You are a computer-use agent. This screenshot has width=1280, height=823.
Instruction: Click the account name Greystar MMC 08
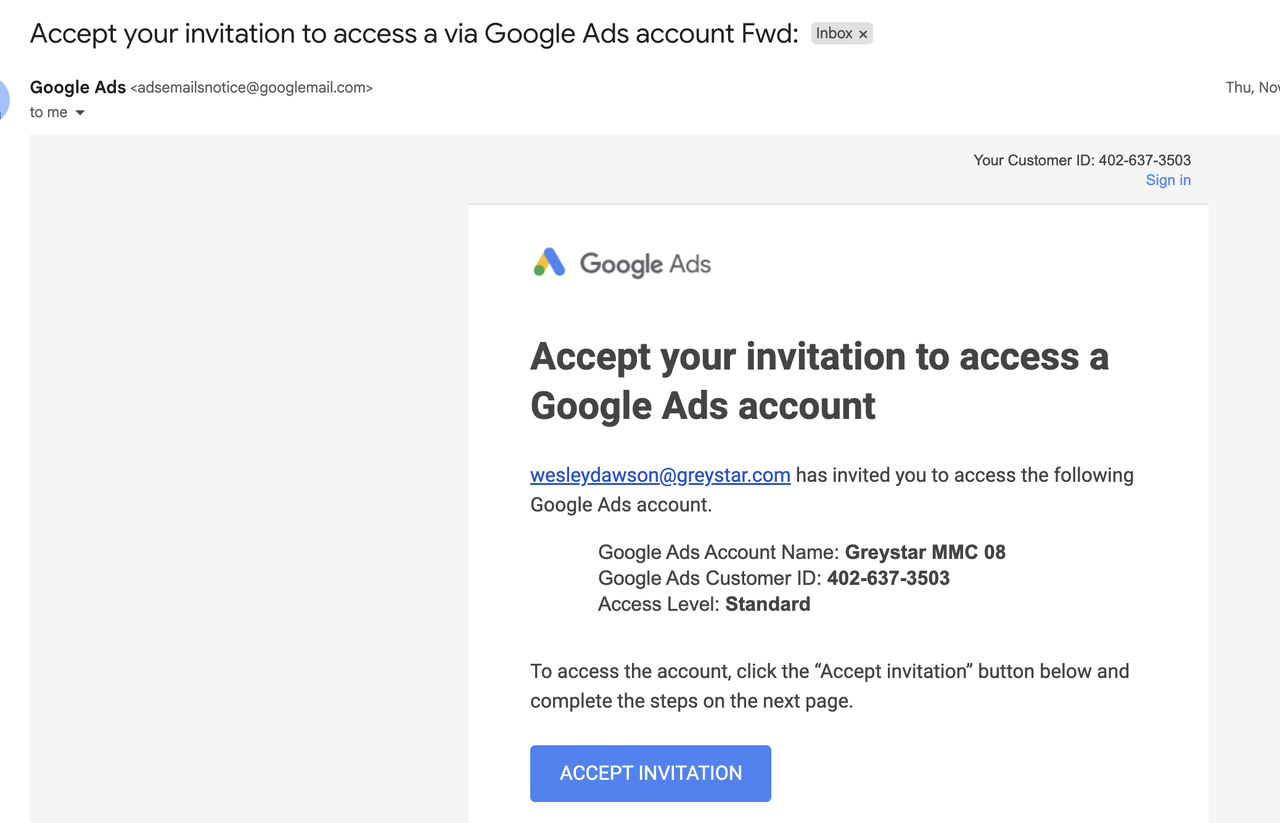tap(925, 552)
